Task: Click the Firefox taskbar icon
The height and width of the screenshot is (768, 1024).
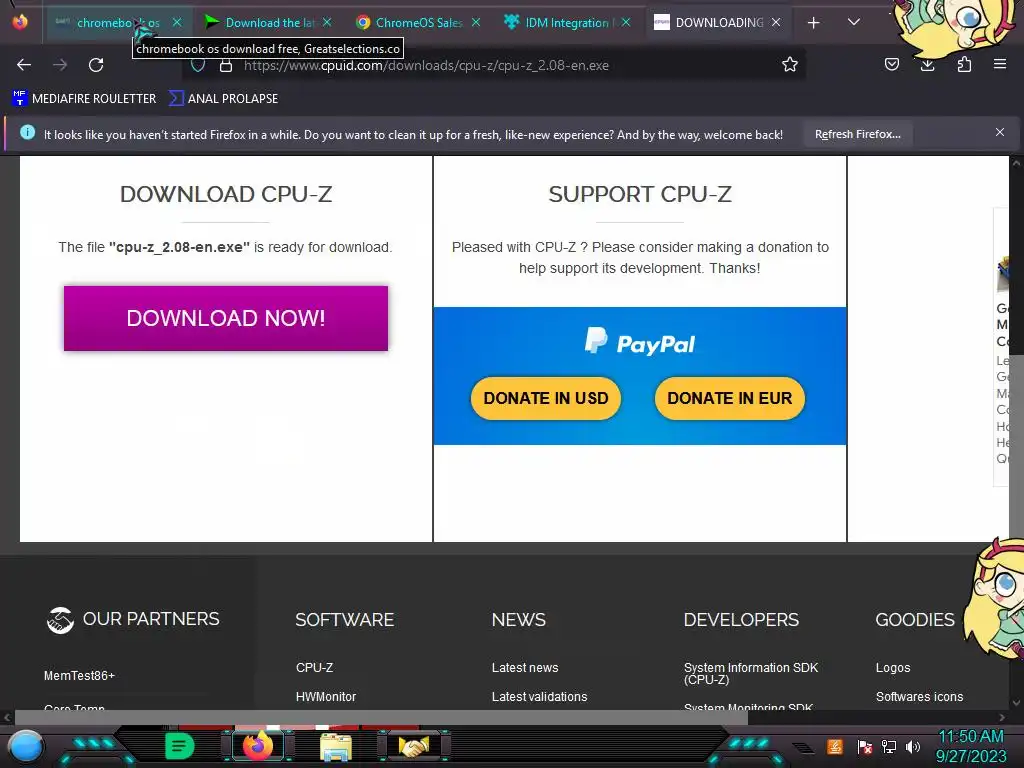Action: (x=257, y=746)
